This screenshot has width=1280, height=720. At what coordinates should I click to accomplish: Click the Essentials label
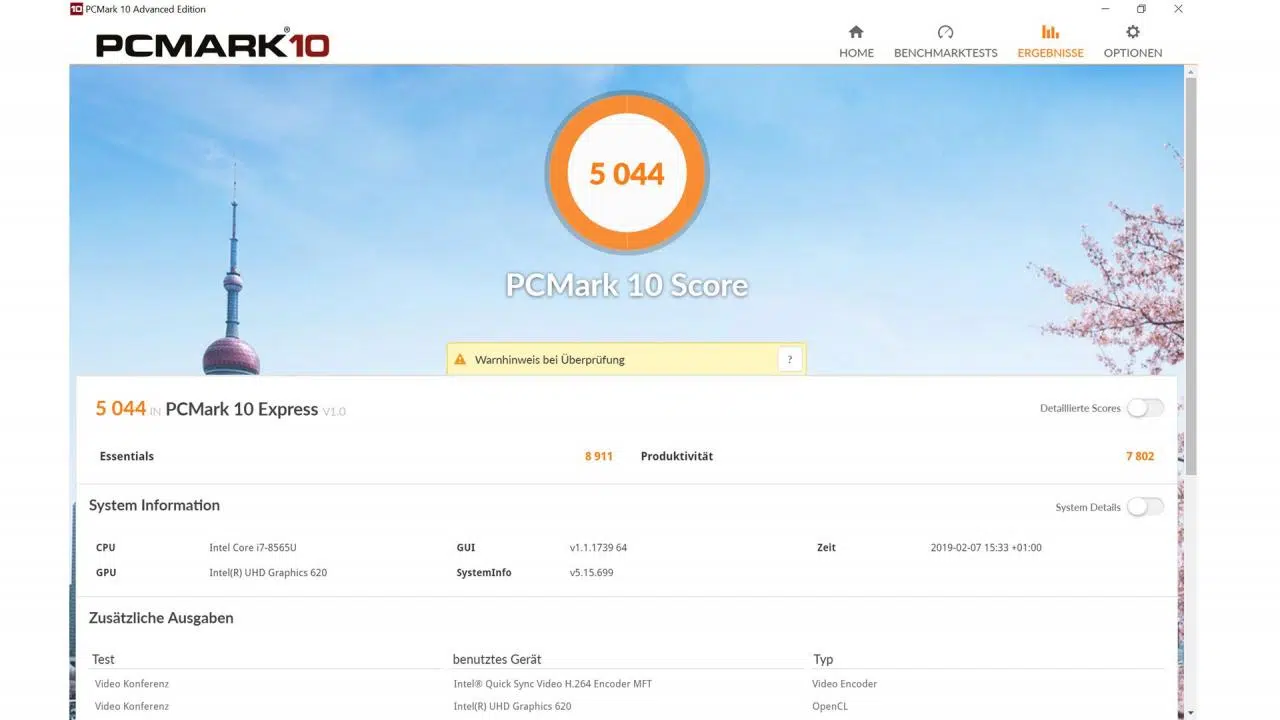point(127,456)
